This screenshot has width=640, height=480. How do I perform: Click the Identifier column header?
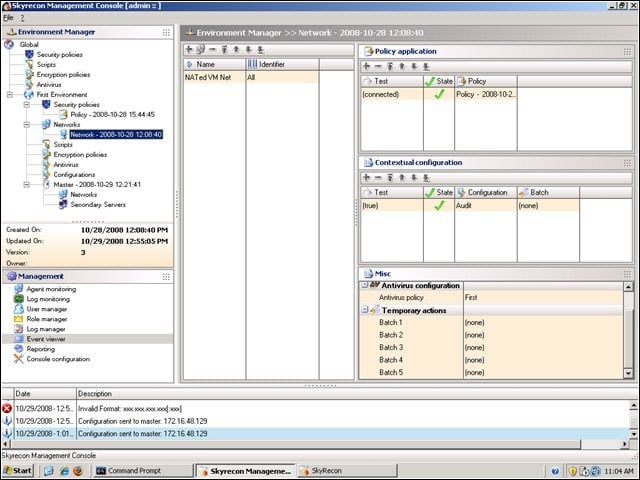[x=282, y=64]
